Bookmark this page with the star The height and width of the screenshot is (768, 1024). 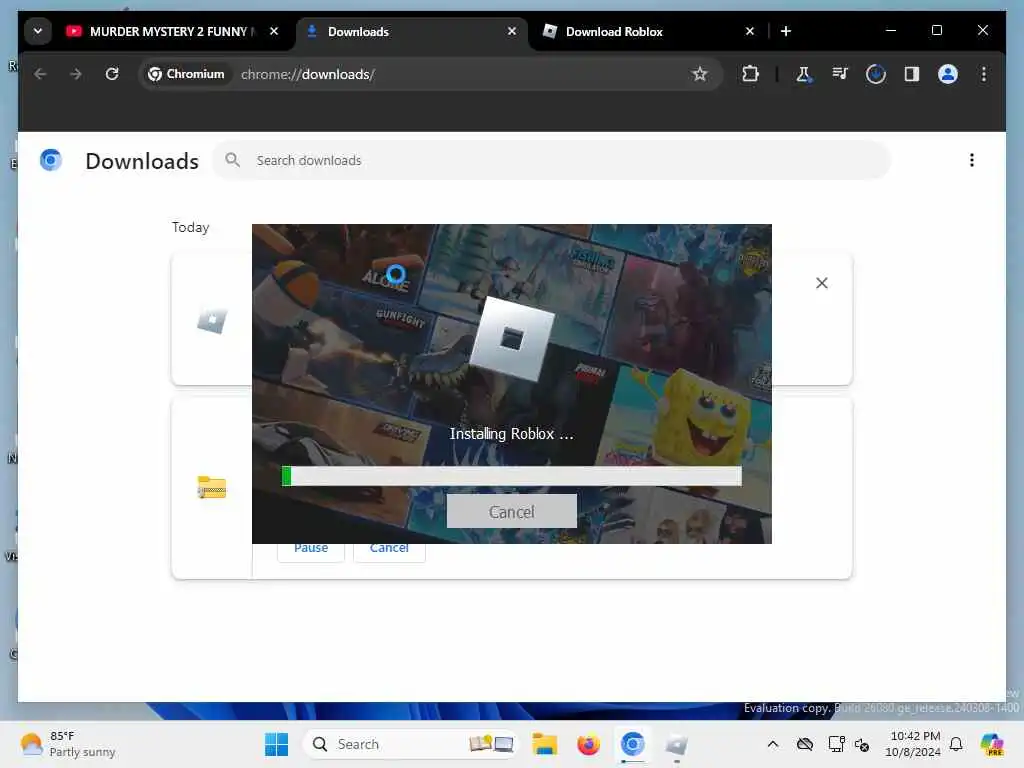pos(700,74)
